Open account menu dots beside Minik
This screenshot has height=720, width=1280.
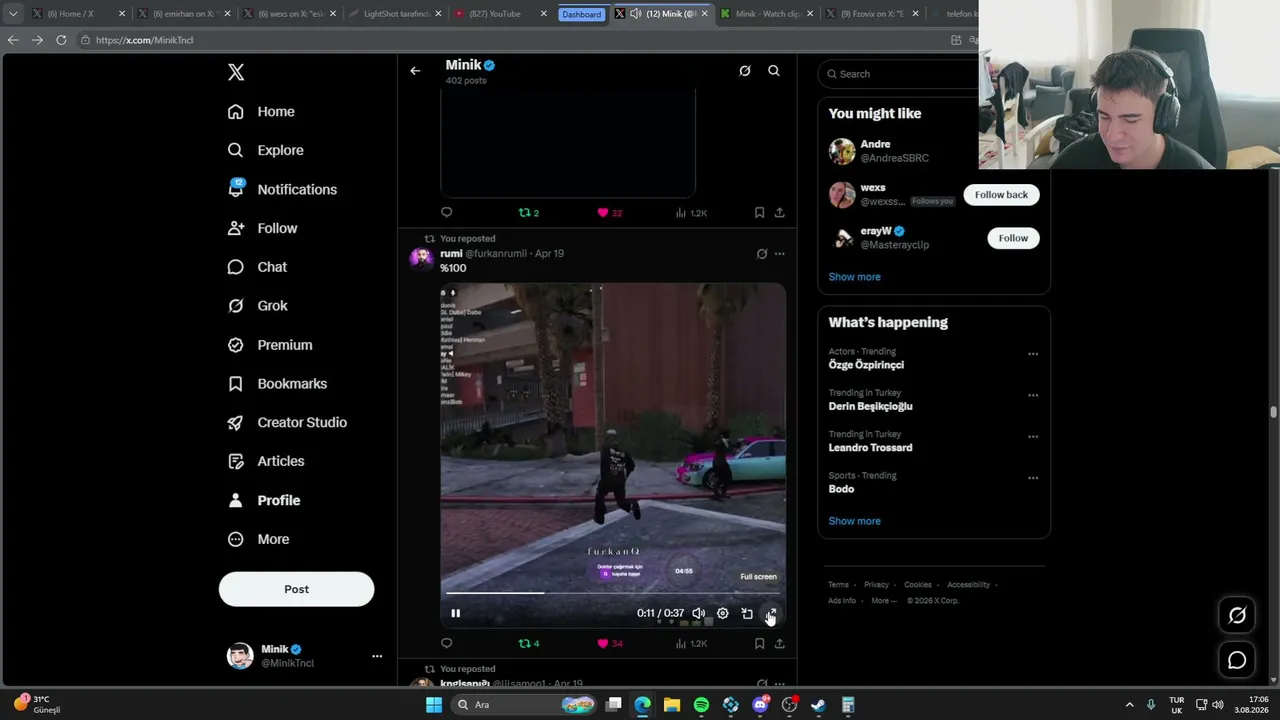(x=377, y=656)
